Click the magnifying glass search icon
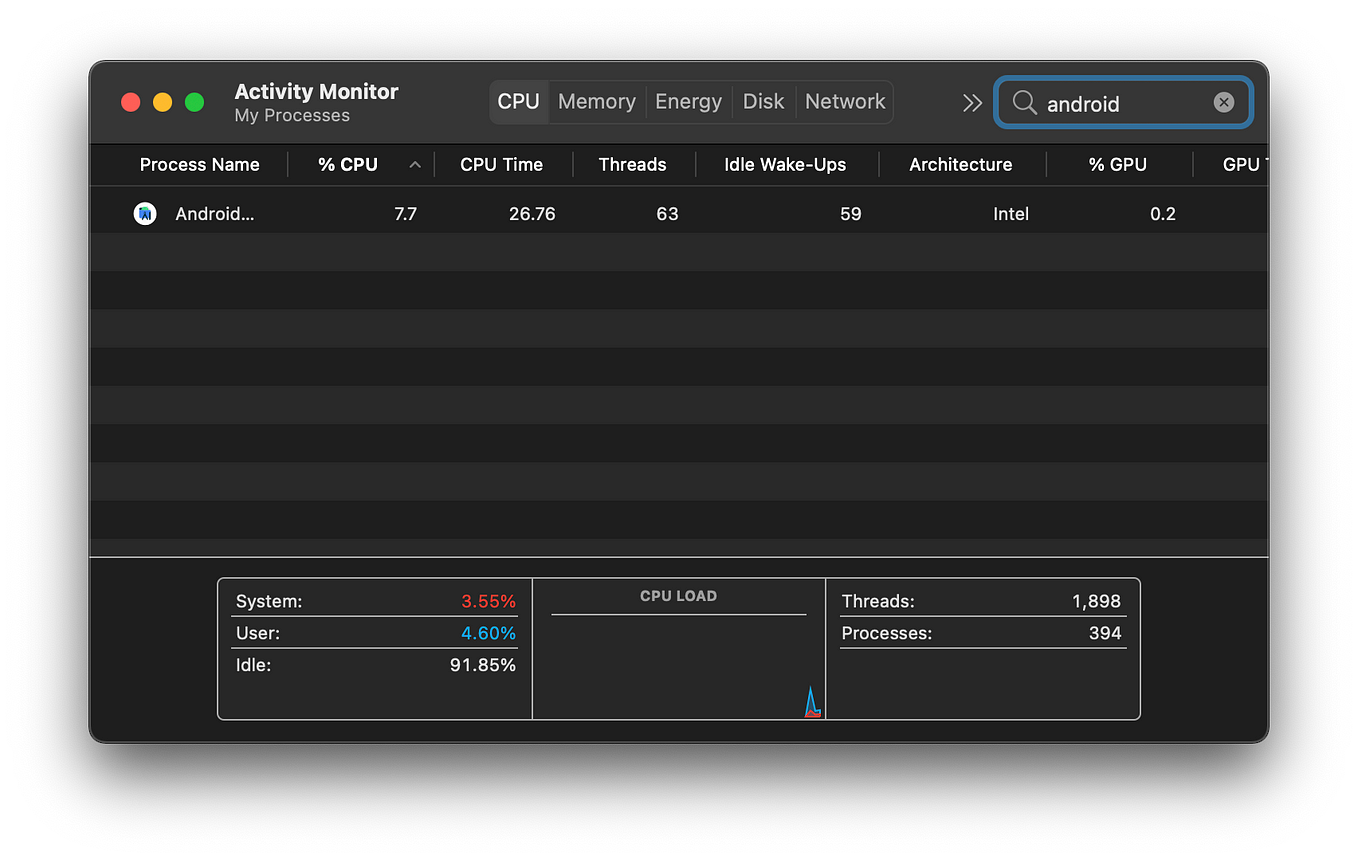The image size is (1358, 861). pos(1024,102)
